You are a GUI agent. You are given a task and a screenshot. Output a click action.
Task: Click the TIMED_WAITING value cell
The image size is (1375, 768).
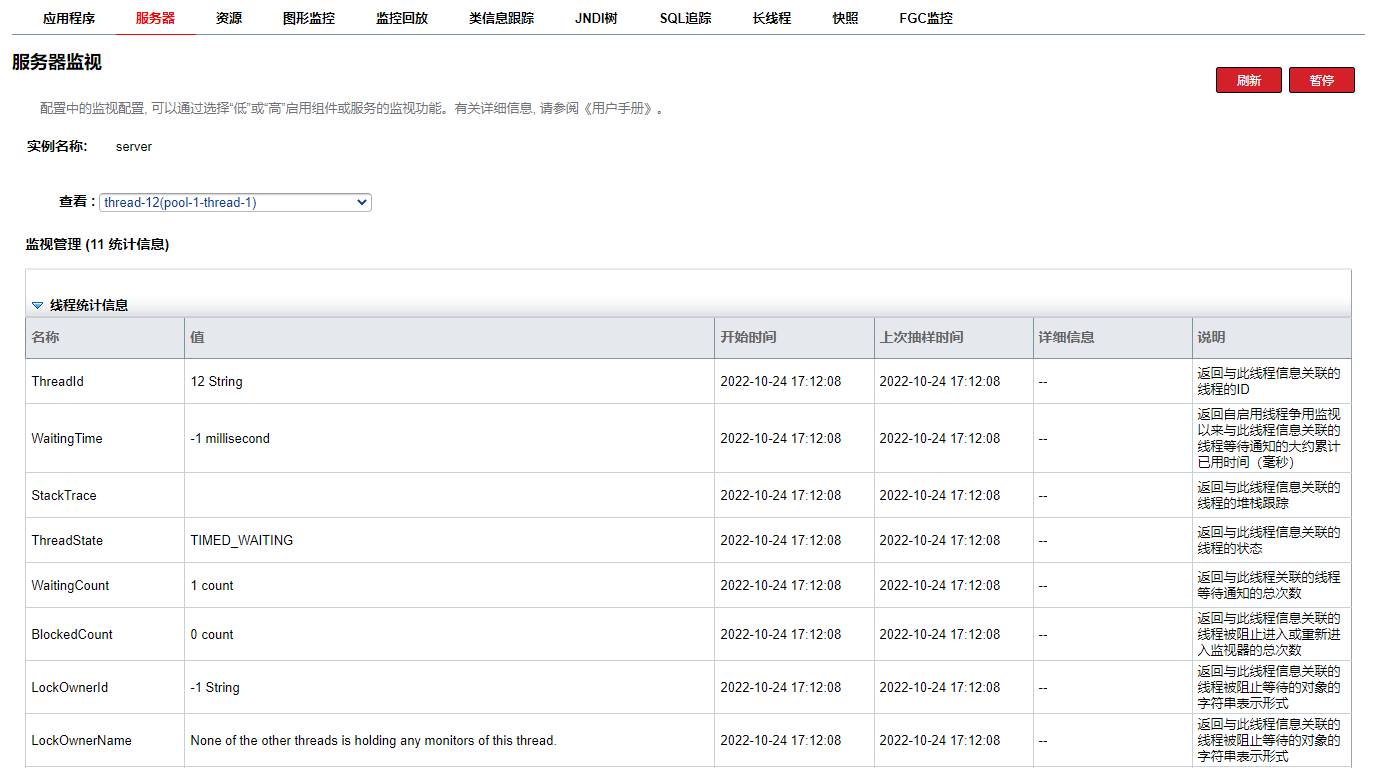click(x=242, y=540)
